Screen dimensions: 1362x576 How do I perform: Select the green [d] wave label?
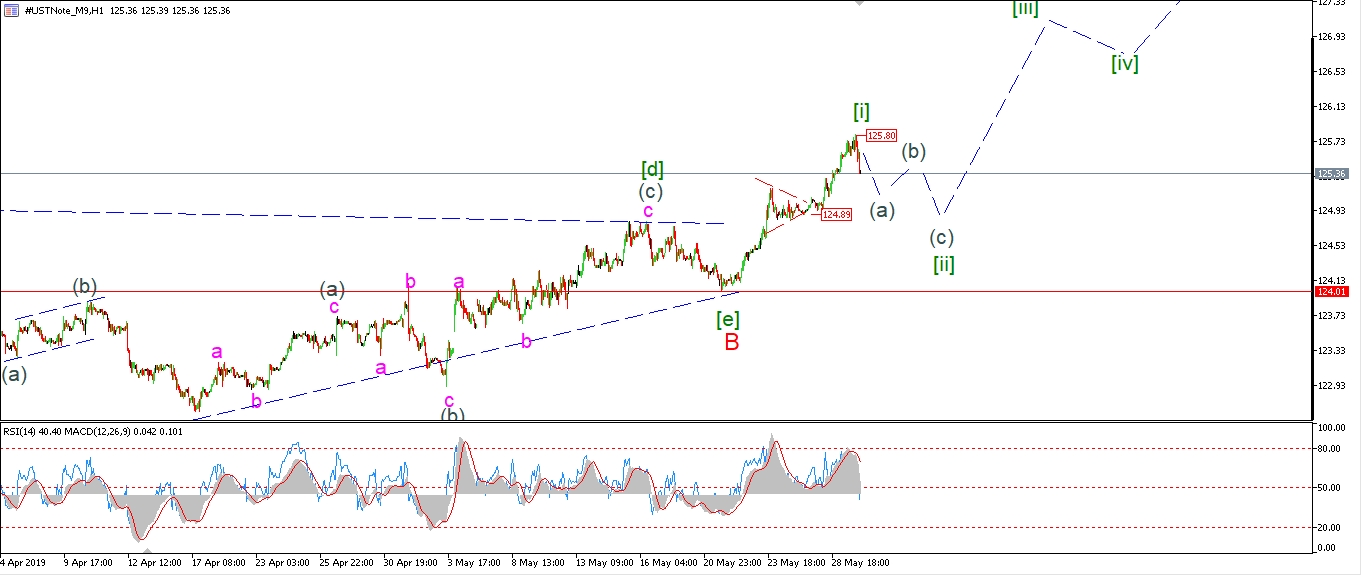point(652,169)
